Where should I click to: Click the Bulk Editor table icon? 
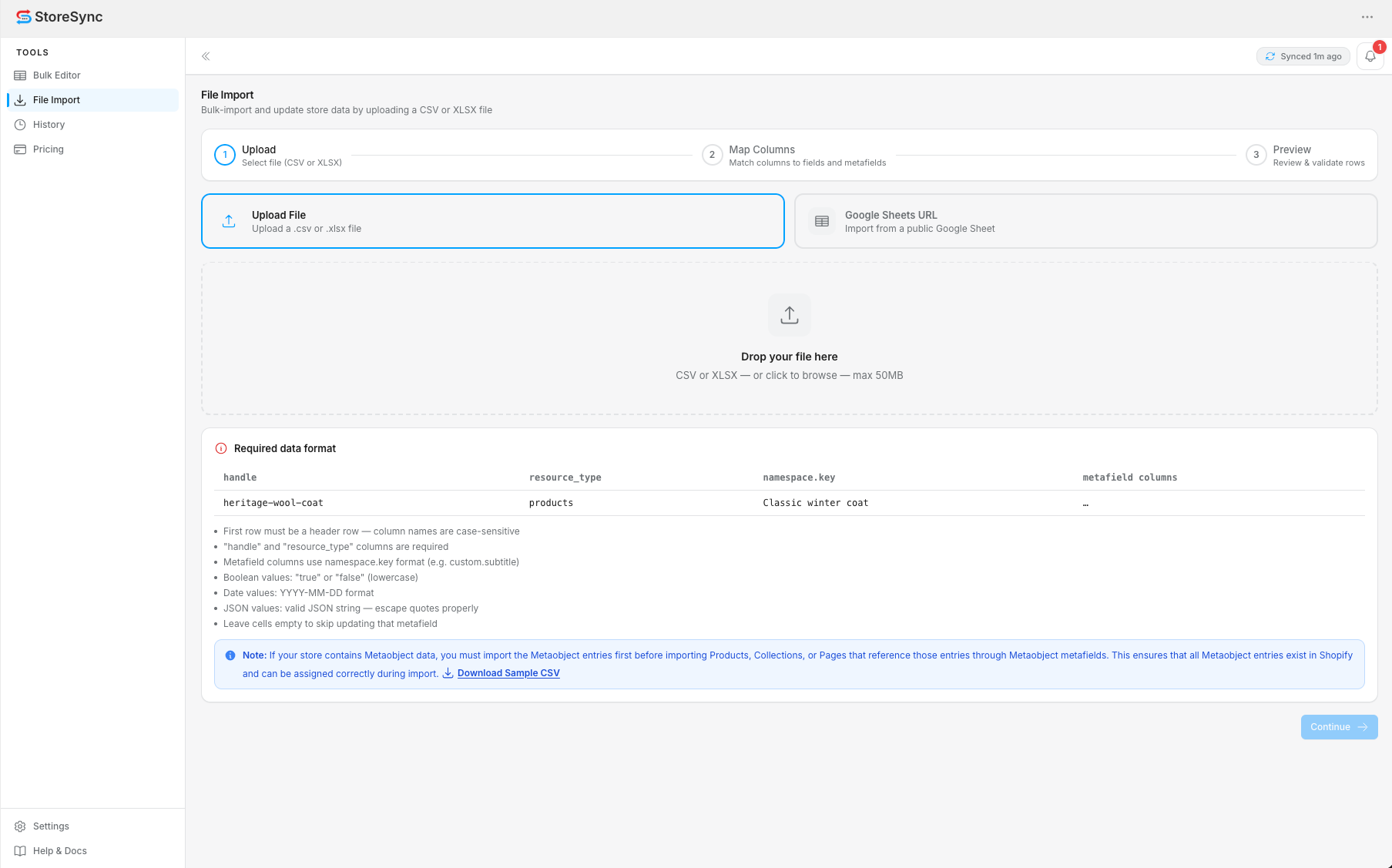[x=20, y=75]
